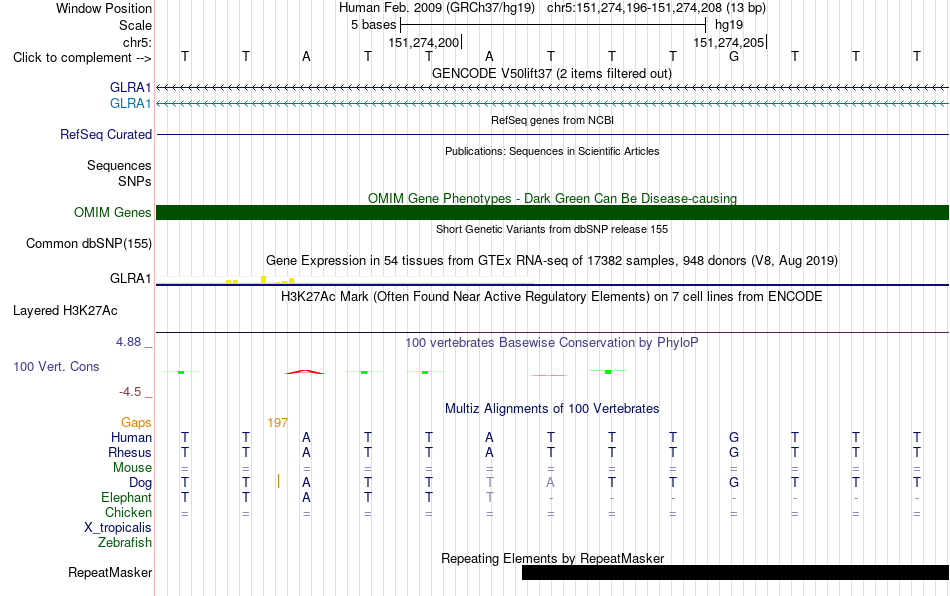
Task: Click the Common dbSNP(155) track label
Action: click(x=89, y=243)
